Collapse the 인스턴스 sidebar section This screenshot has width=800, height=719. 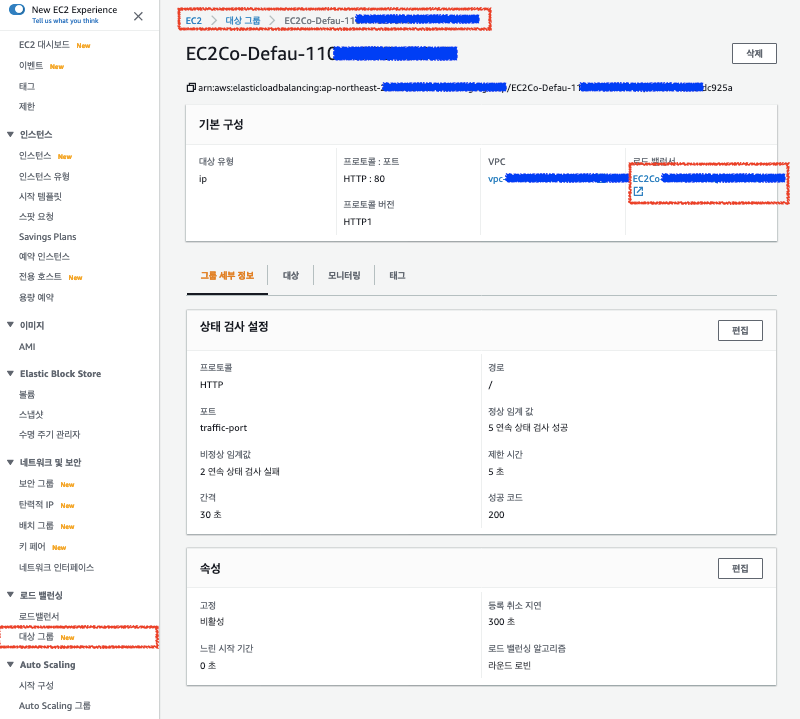(10, 135)
